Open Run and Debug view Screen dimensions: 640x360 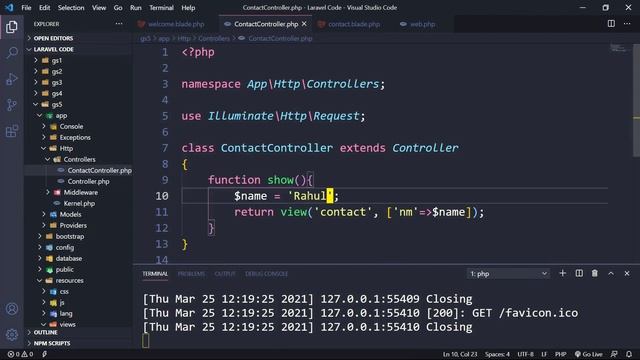click(x=12, y=79)
